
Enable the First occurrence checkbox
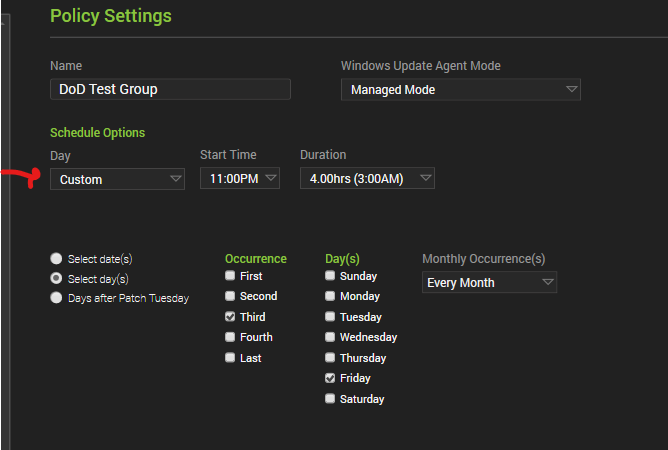pyautogui.click(x=231, y=276)
